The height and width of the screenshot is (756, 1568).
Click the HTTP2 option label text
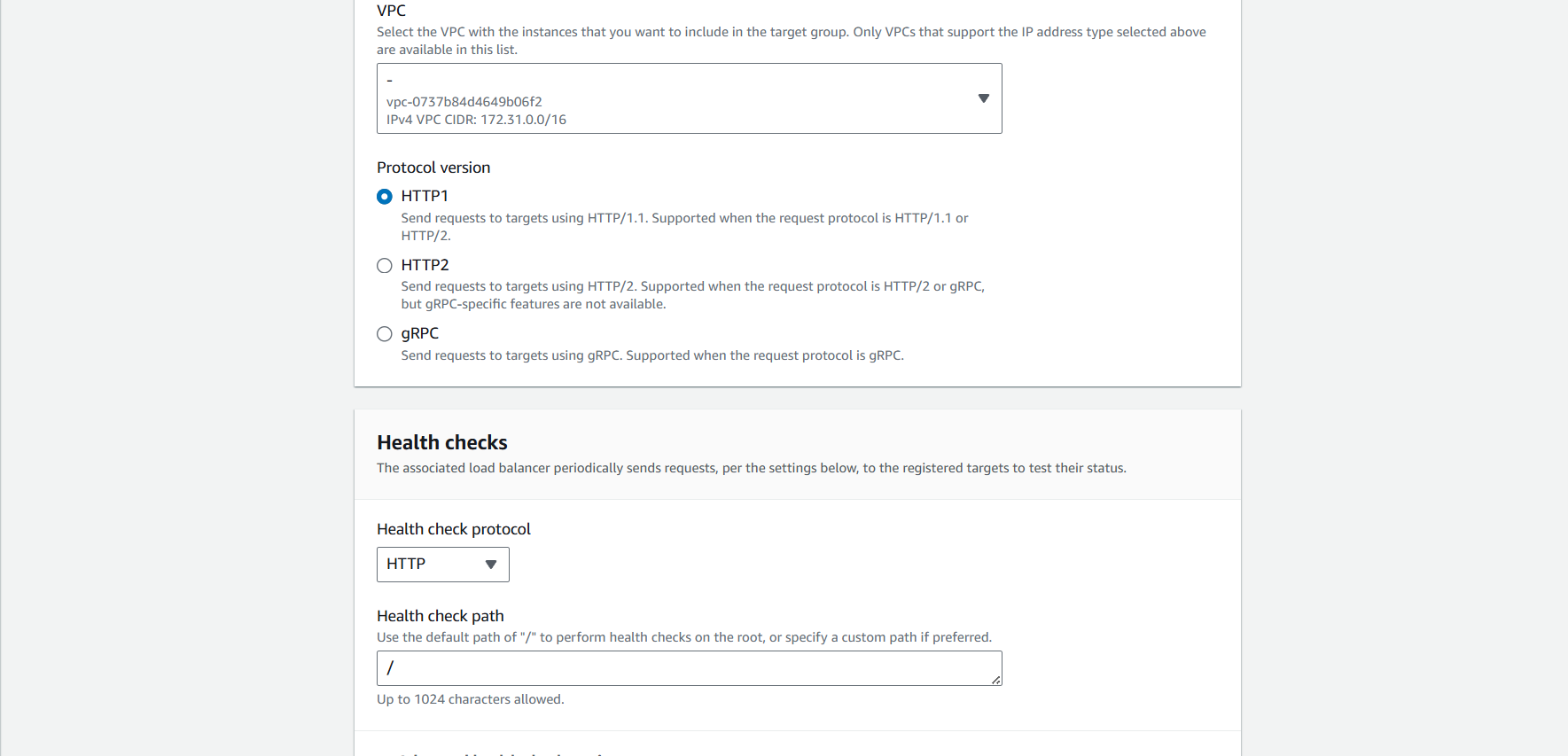[x=425, y=265]
